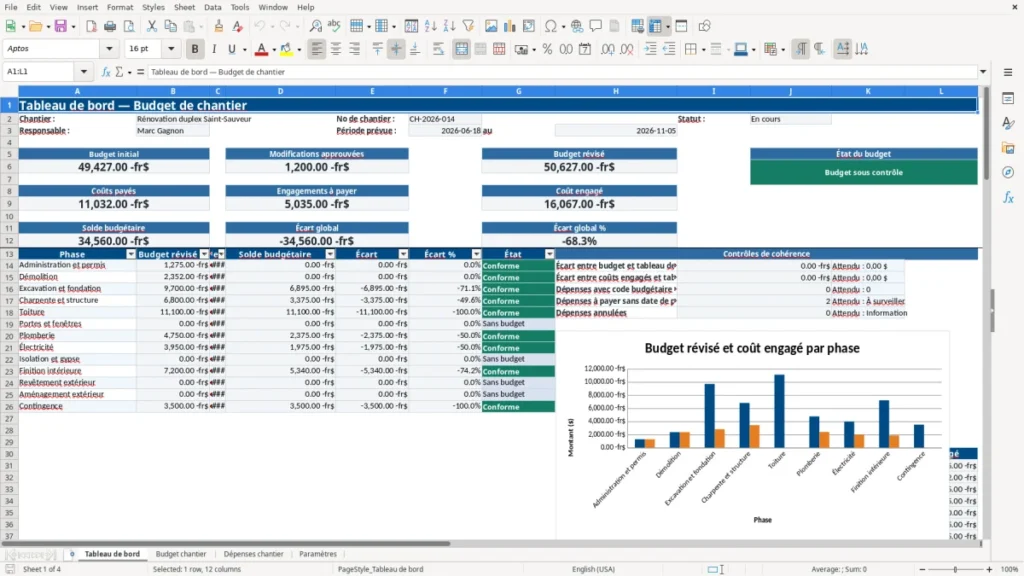Image resolution: width=1024 pixels, height=576 pixels.
Task: Click the Print Preview icon
Action: (129, 26)
